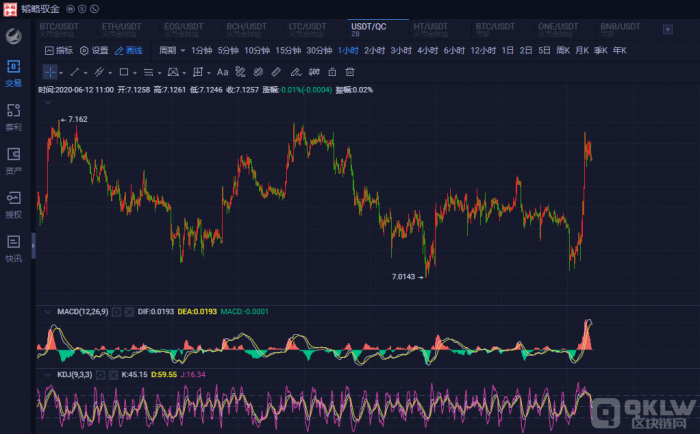Screen dimensions: 700x434
Task: Switch to the EOS/USDT tab
Action: pyautogui.click(x=183, y=29)
